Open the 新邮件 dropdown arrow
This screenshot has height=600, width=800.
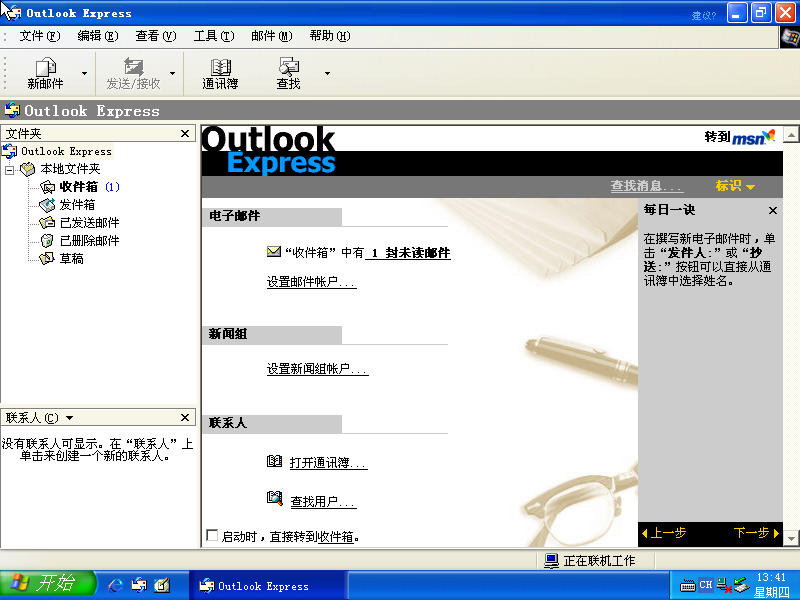pos(85,73)
